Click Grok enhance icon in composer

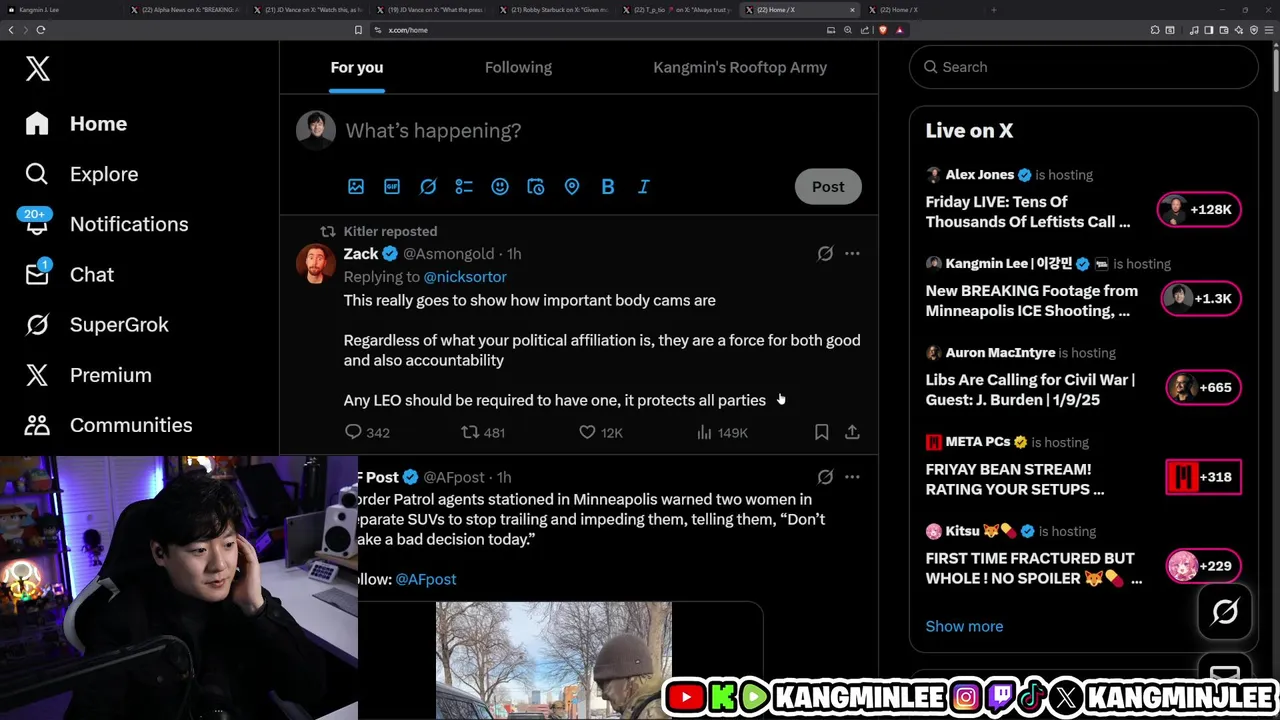pos(428,187)
